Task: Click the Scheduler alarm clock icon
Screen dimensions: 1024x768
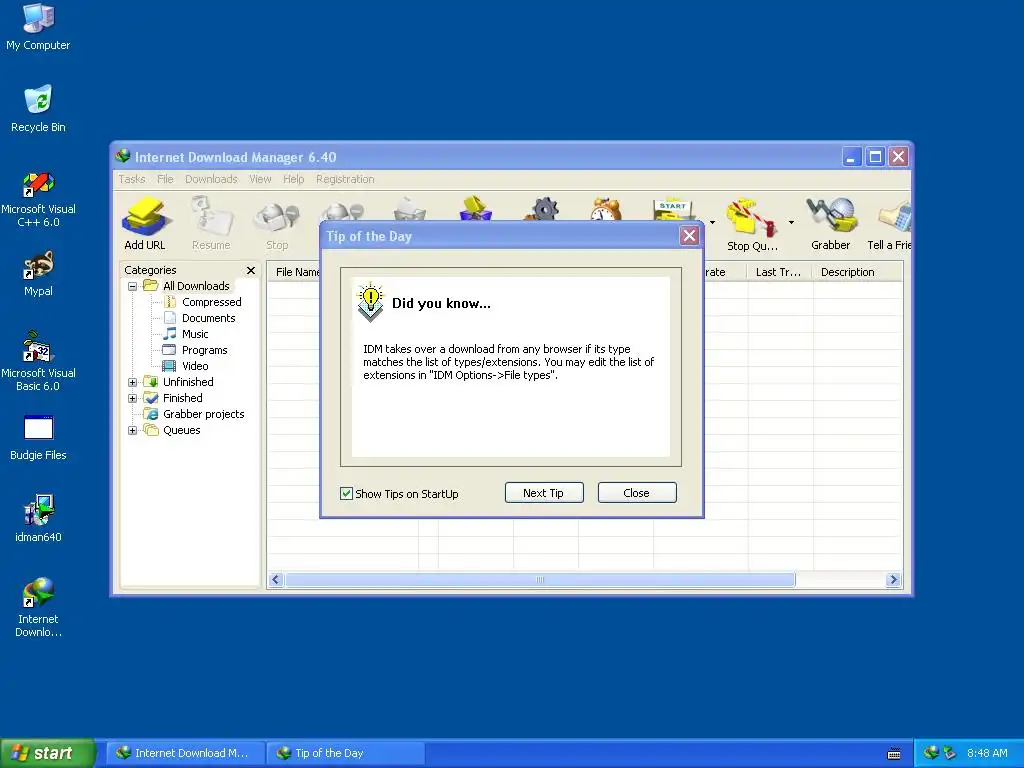Action: tap(606, 209)
